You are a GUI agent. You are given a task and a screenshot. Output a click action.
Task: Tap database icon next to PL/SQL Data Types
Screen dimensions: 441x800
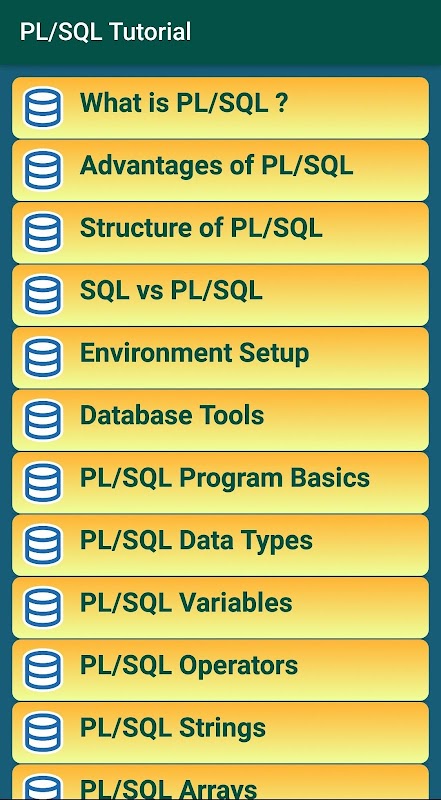(x=43, y=545)
